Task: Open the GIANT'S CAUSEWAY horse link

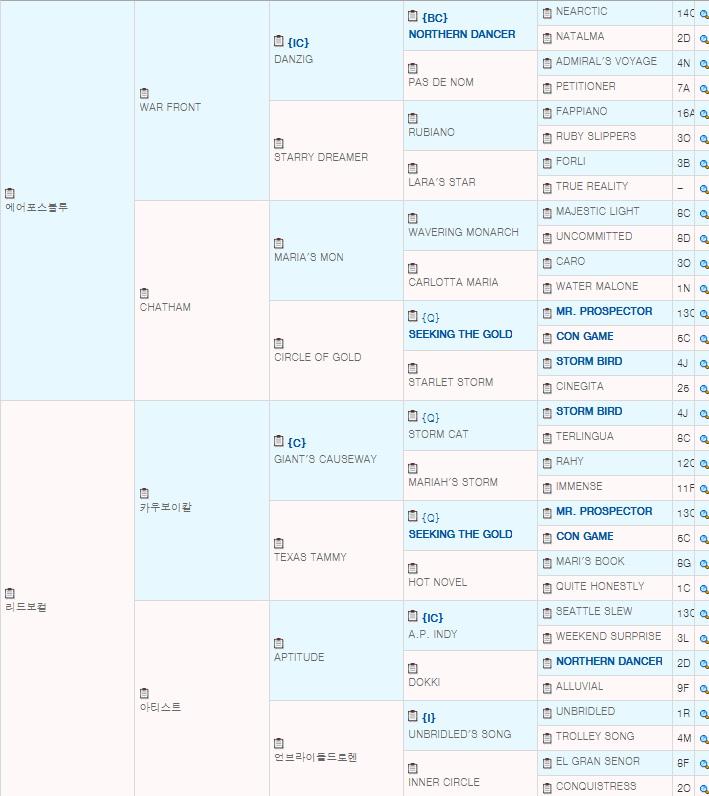Action: click(325, 459)
